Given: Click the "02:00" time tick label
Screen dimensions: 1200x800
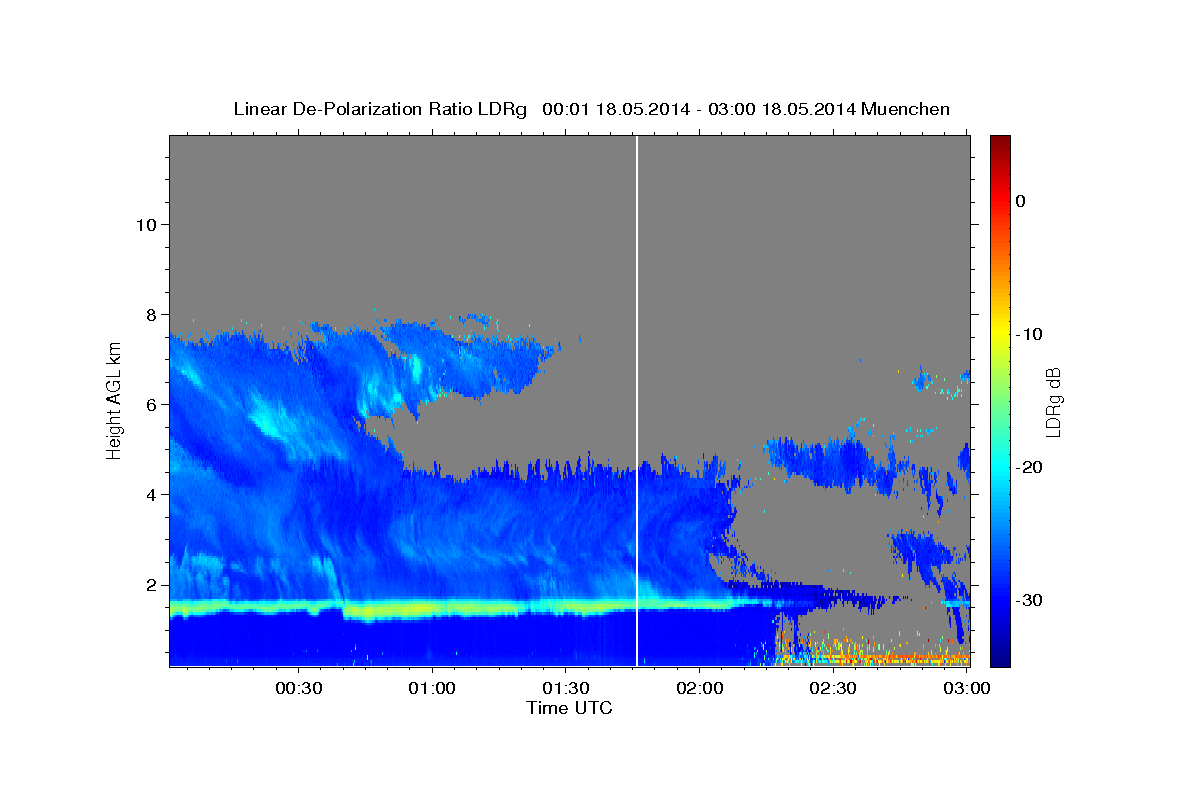Looking at the screenshot, I should [698, 689].
